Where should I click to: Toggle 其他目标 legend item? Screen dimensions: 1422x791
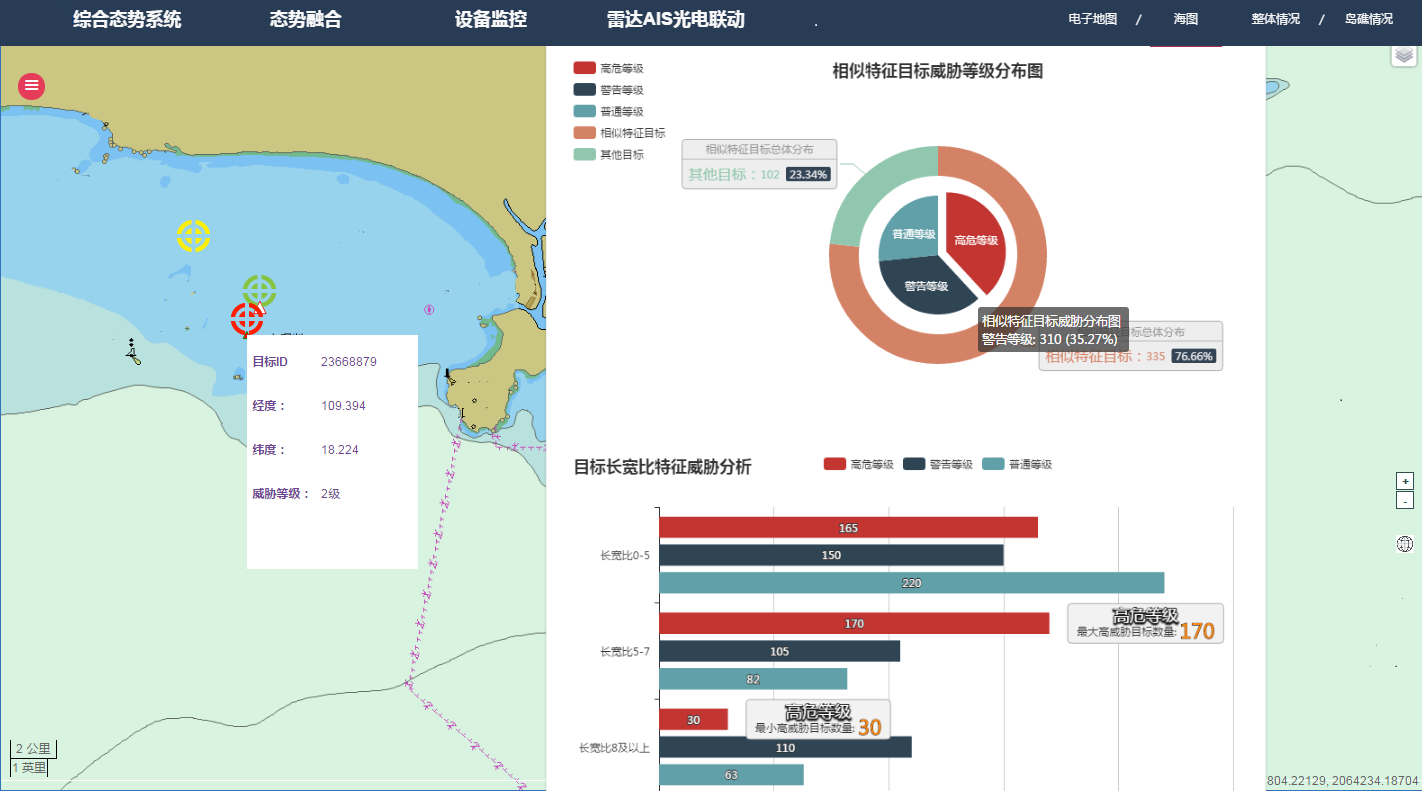608,154
